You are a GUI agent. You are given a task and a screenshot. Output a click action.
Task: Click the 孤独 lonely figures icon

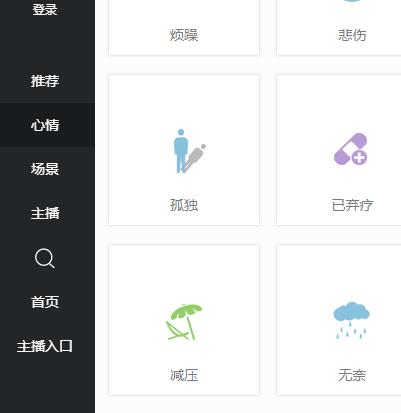coord(189,151)
